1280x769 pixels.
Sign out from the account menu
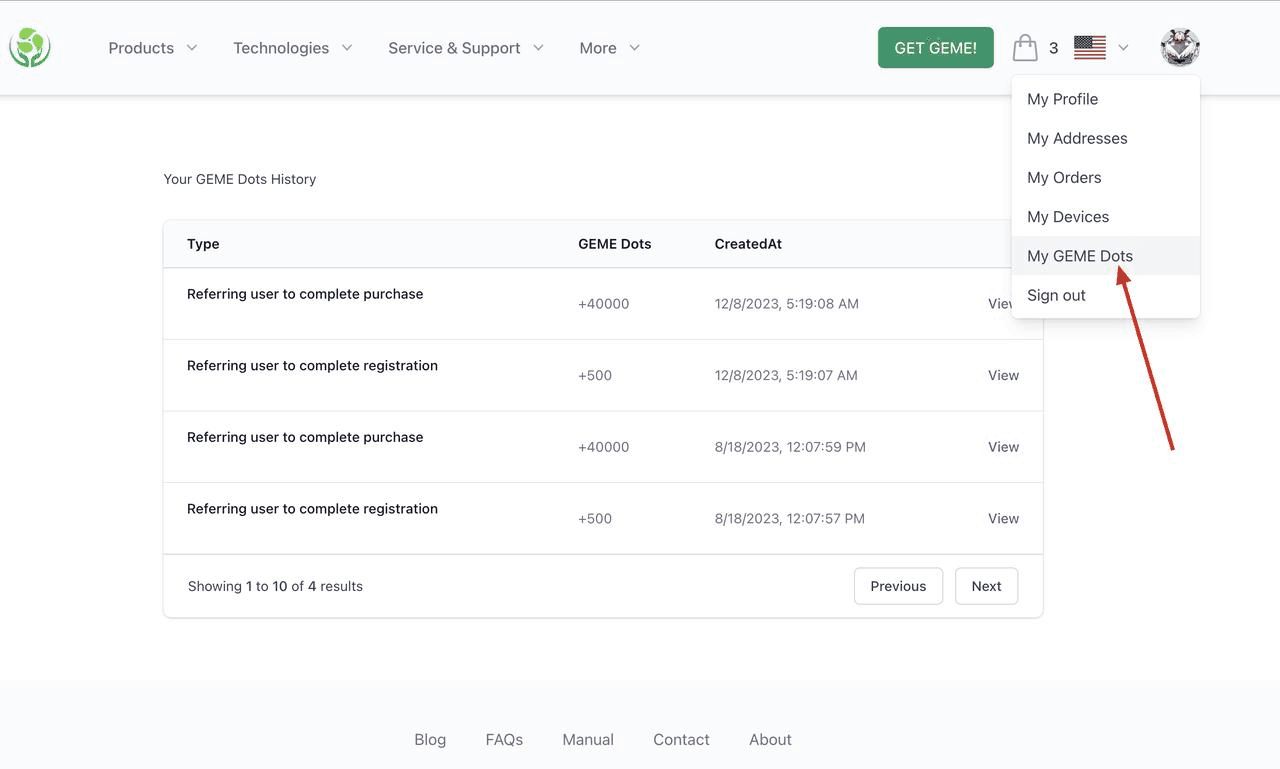coord(1056,295)
